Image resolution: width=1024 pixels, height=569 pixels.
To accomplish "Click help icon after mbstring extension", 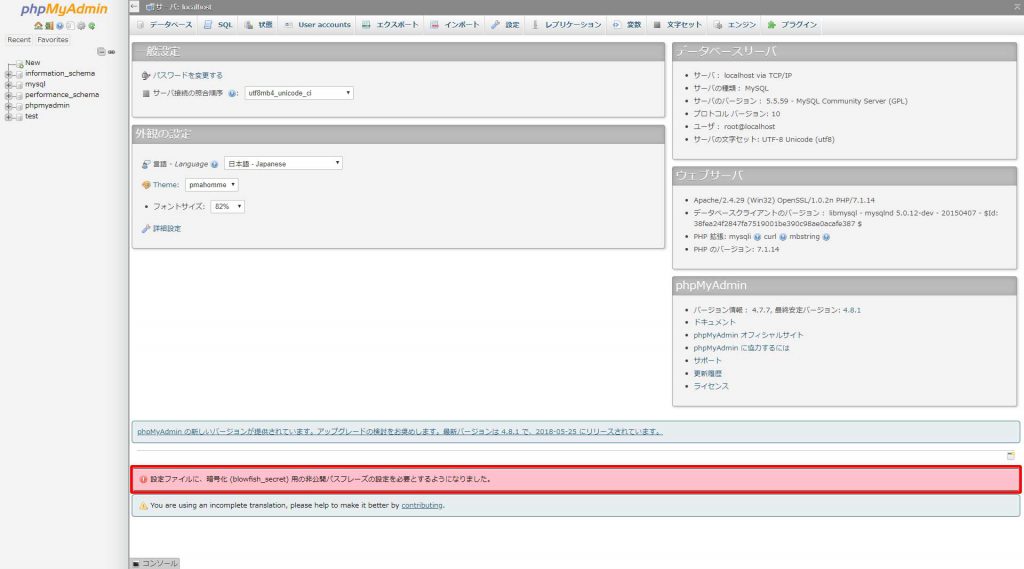I will [x=826, y=237].
